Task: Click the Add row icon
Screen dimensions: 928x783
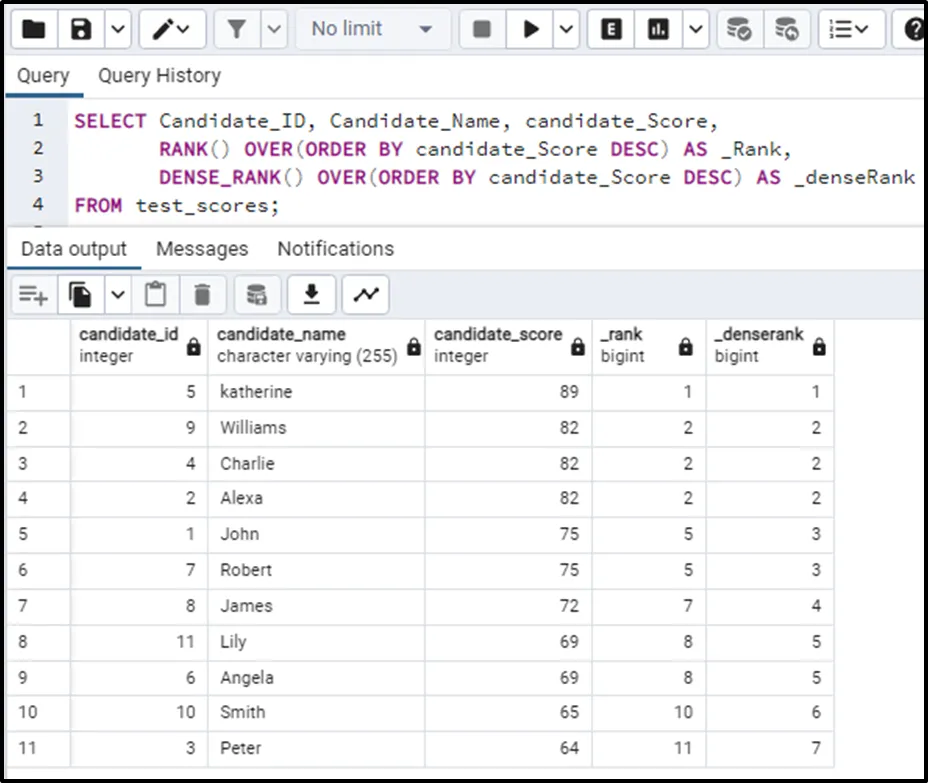Action: coord(33,294)
